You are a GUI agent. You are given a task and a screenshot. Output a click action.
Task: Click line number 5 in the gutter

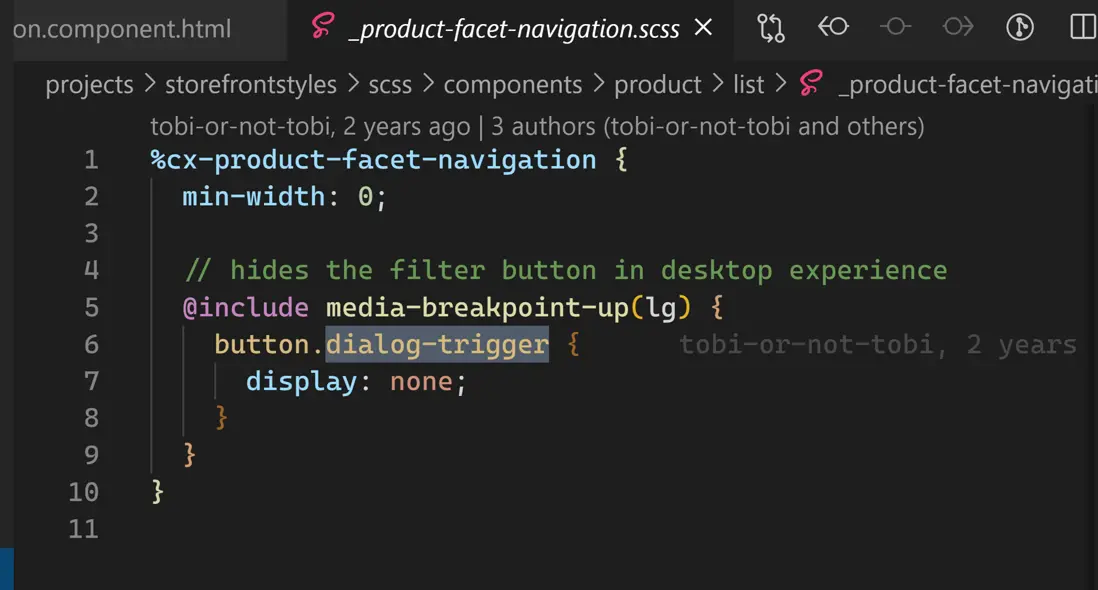click(x=91, y=308)
